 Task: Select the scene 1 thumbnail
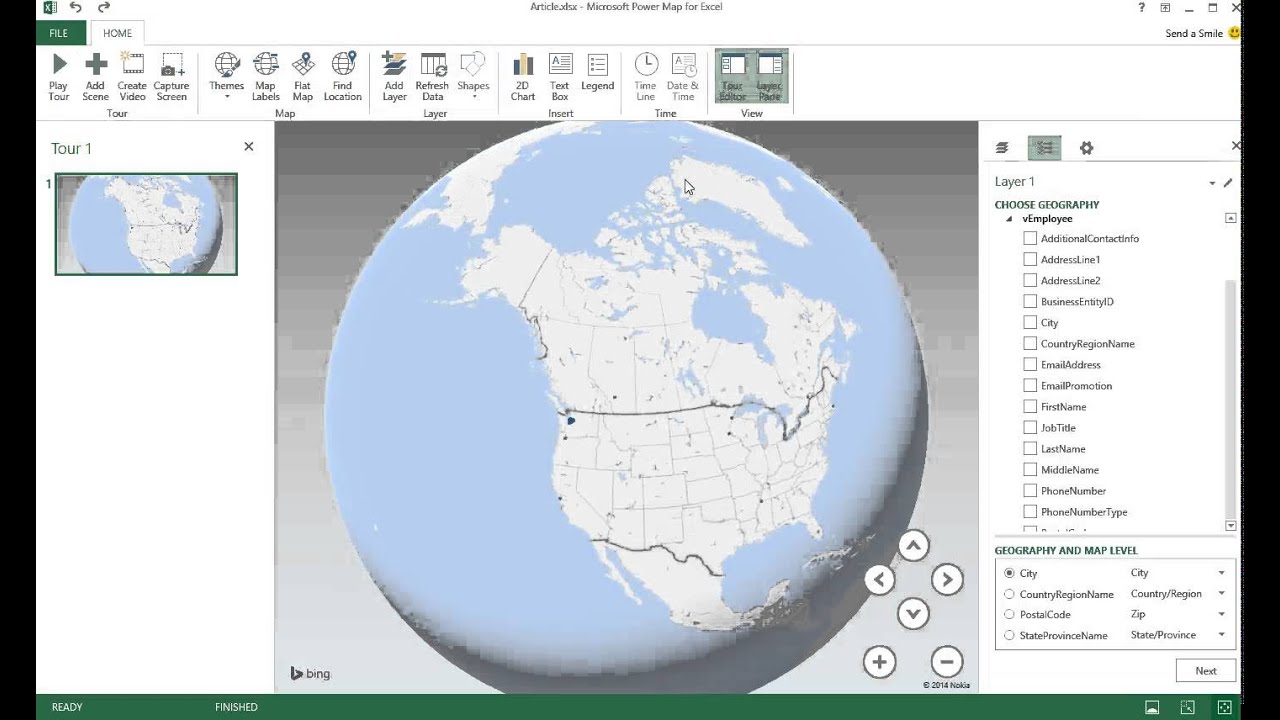pos(146,224)
